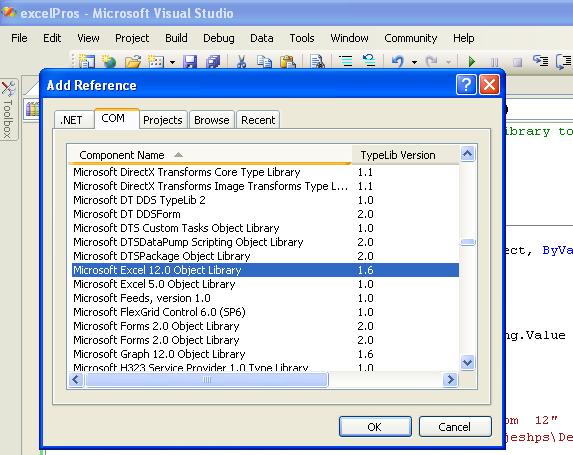The width and height of the screenshot is (573, 455).
Task: Click the green Start Debugging play icon
Action: 472,61
